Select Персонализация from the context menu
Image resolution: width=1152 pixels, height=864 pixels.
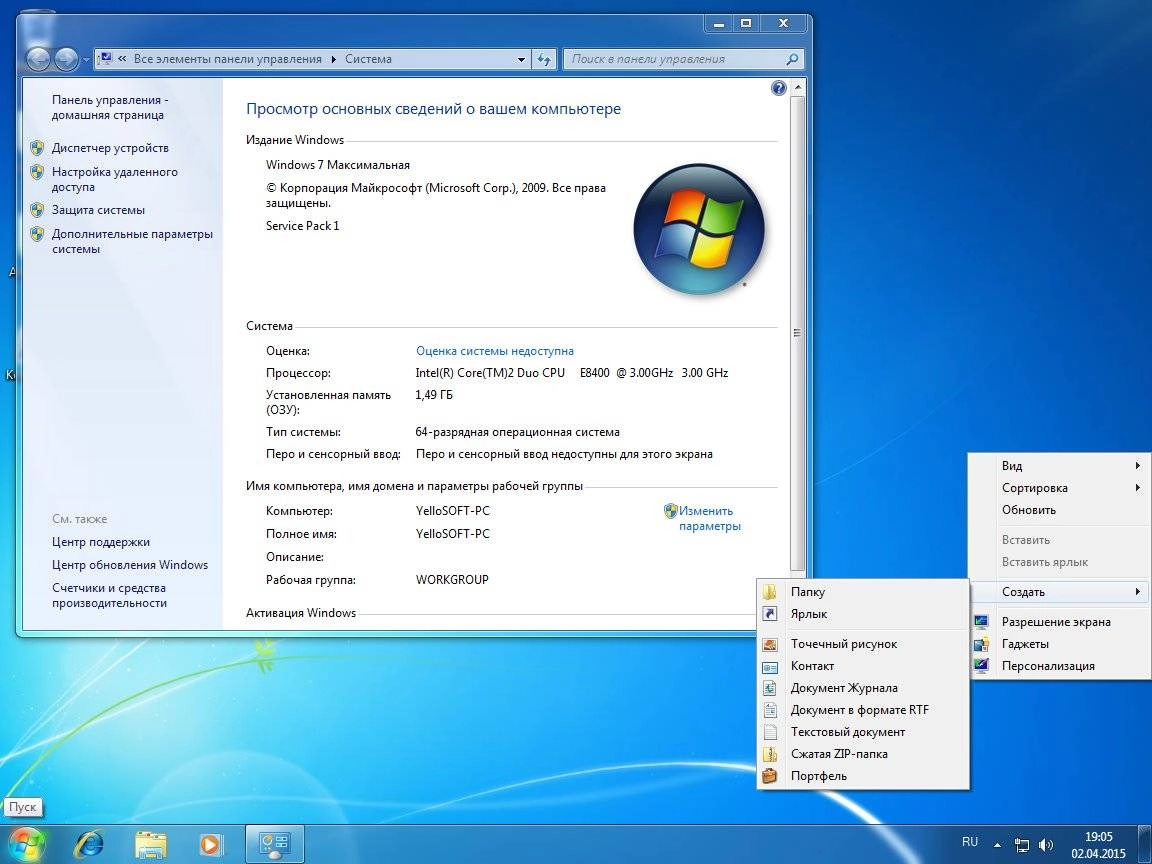(1059, 666)
